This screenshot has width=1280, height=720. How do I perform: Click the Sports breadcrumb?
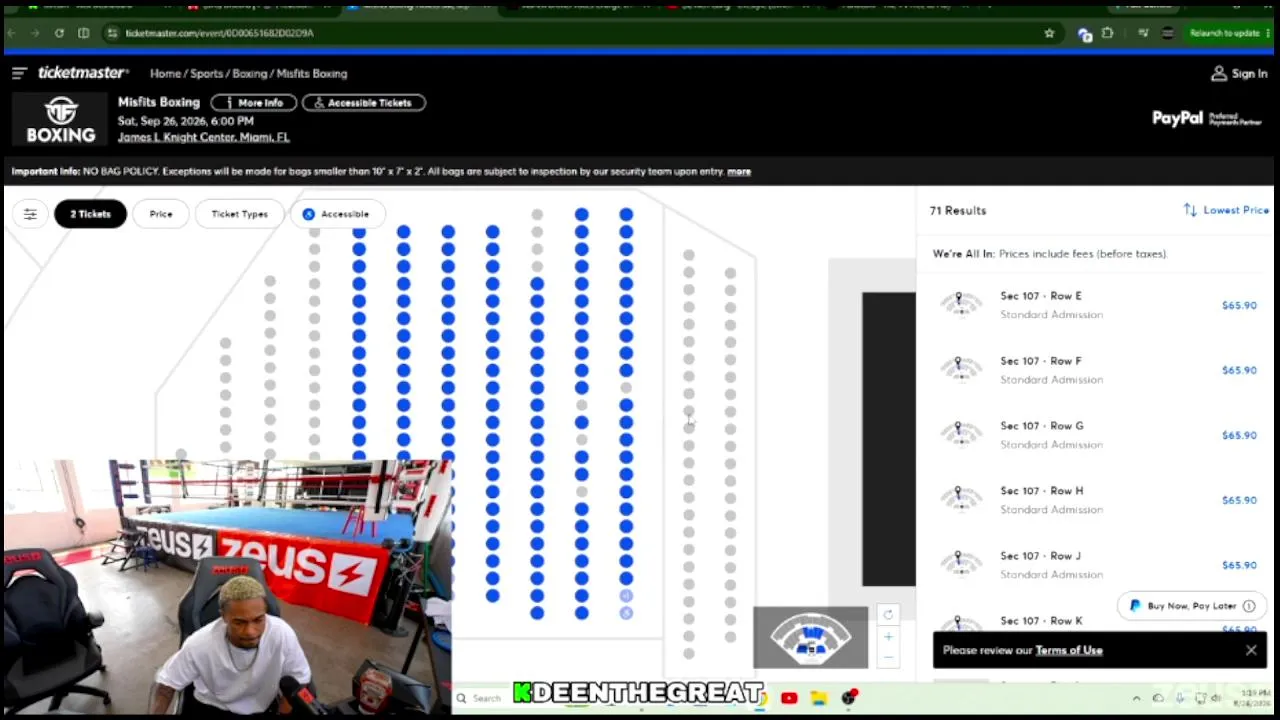(206, 73)
